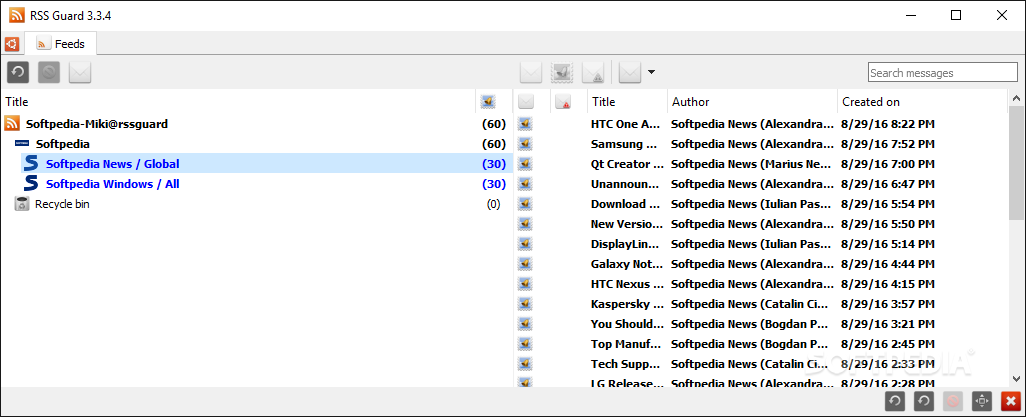1026x417 pixels.
Task: Open the HTC One A... message title
Action: pos(627,124)
